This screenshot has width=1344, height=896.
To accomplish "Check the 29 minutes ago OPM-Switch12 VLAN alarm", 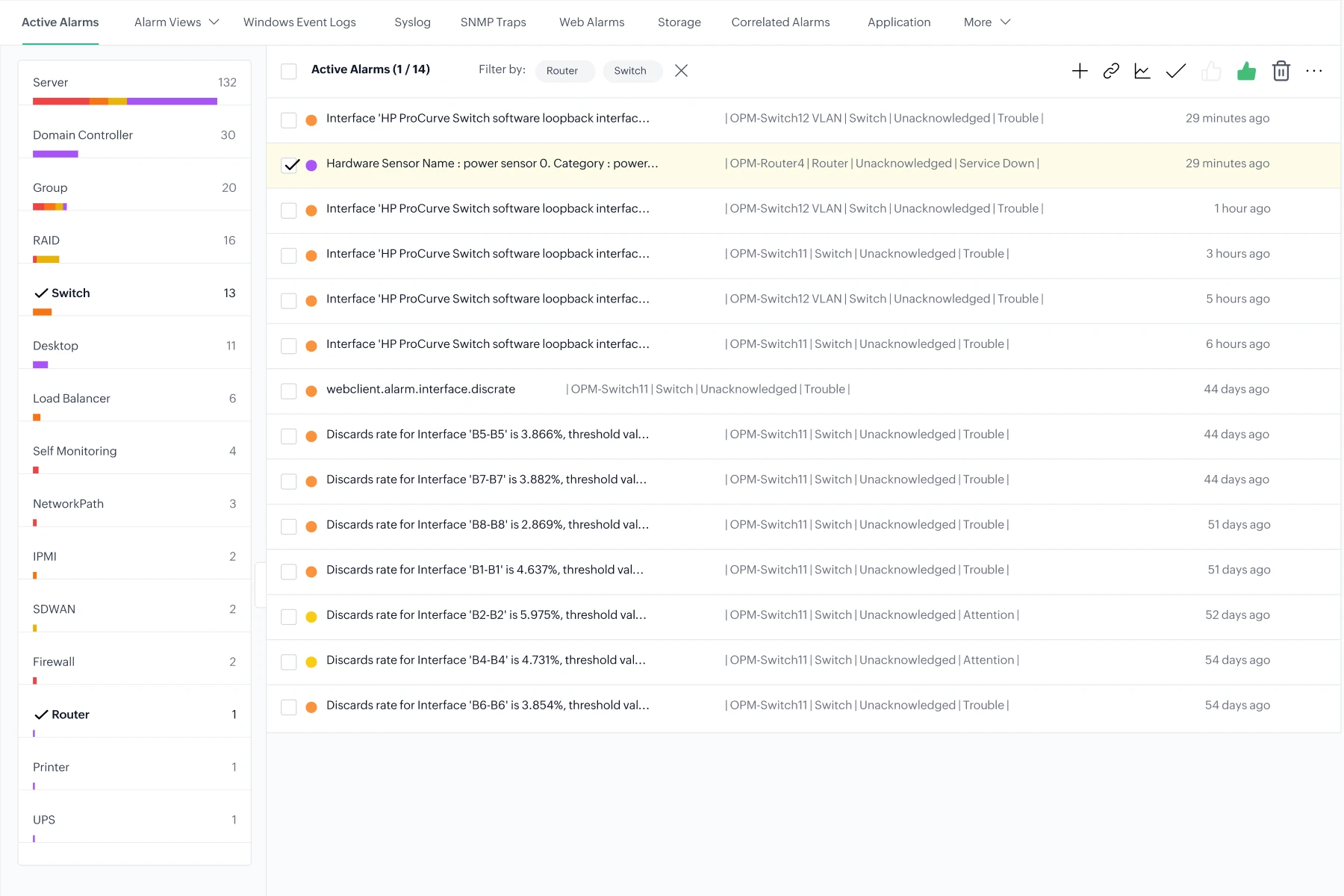I will tap(289, 120).
